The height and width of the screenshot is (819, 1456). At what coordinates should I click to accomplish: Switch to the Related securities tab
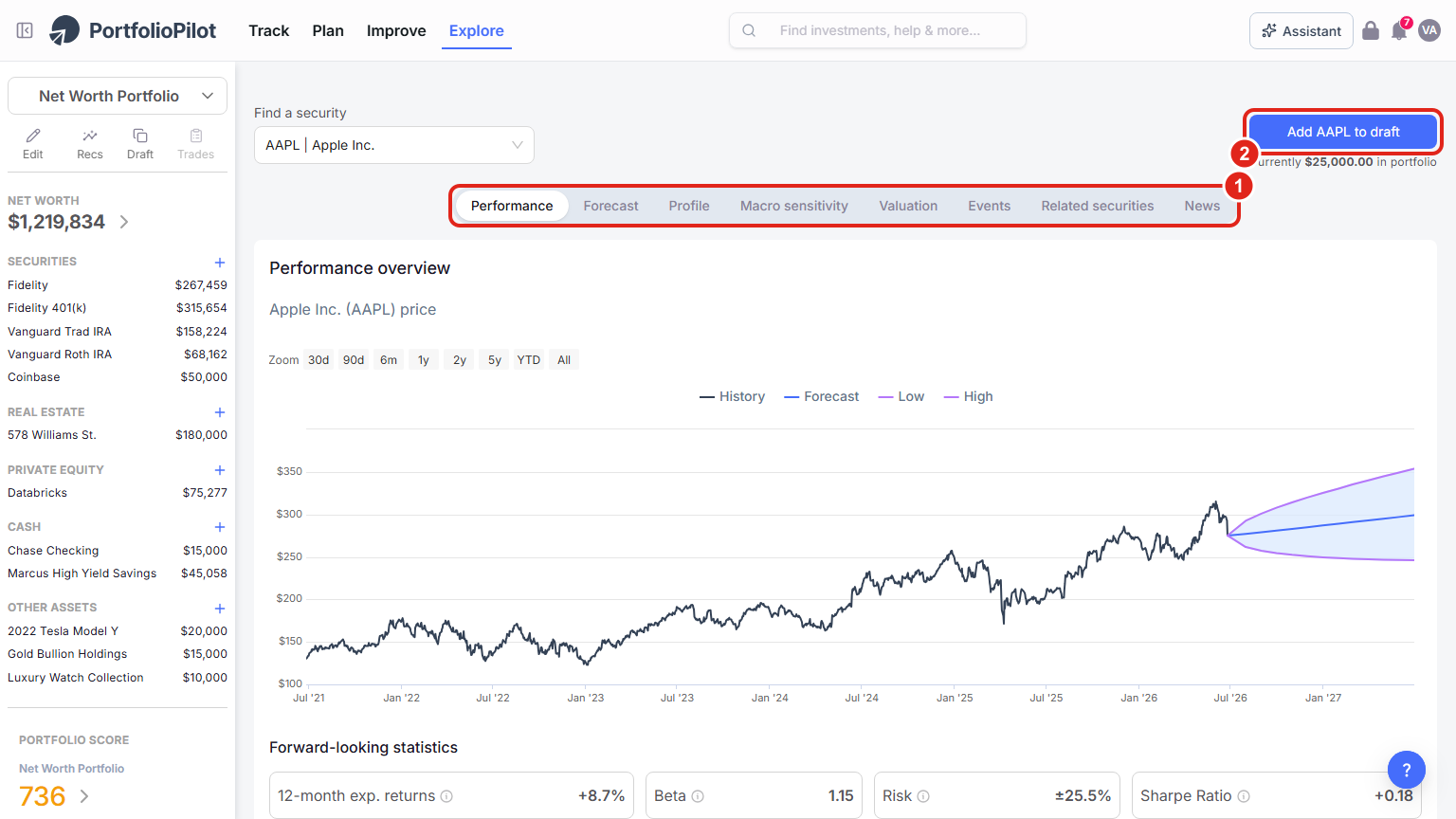pyautogui.click(x=1098, y=206)
